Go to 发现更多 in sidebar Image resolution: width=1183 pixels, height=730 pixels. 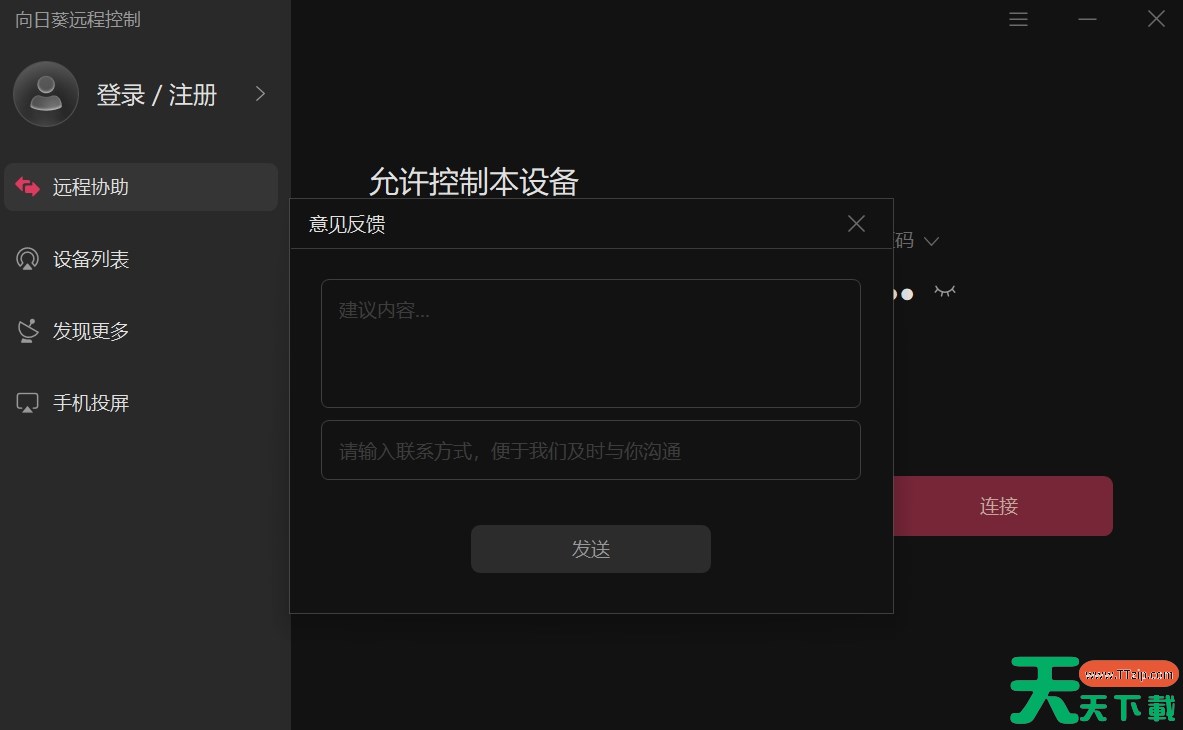(x=91, y=332)
